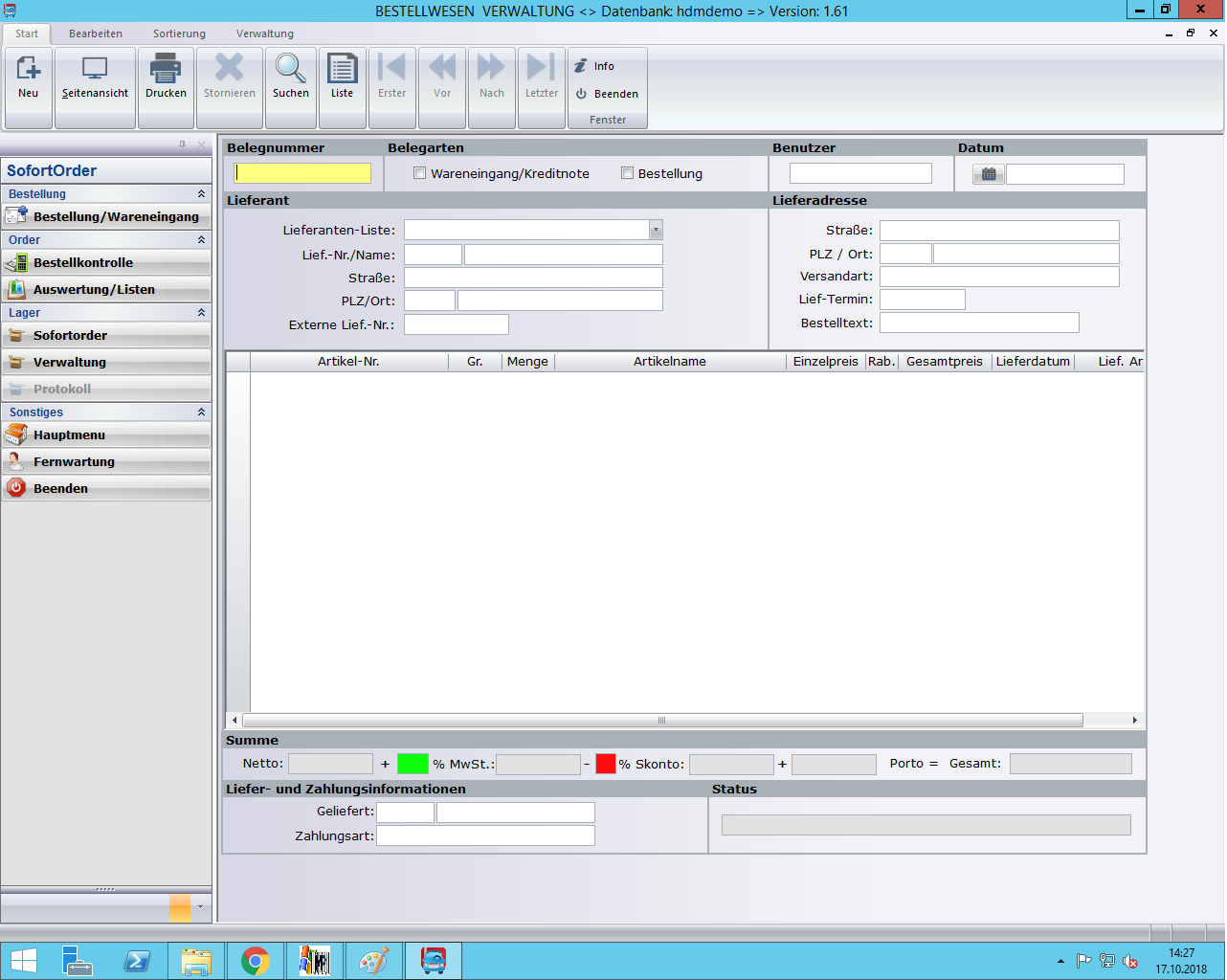Click the calendar icon beside Datum field
This screenshot has width=1227, height=980.
click(x=989, y=174)
